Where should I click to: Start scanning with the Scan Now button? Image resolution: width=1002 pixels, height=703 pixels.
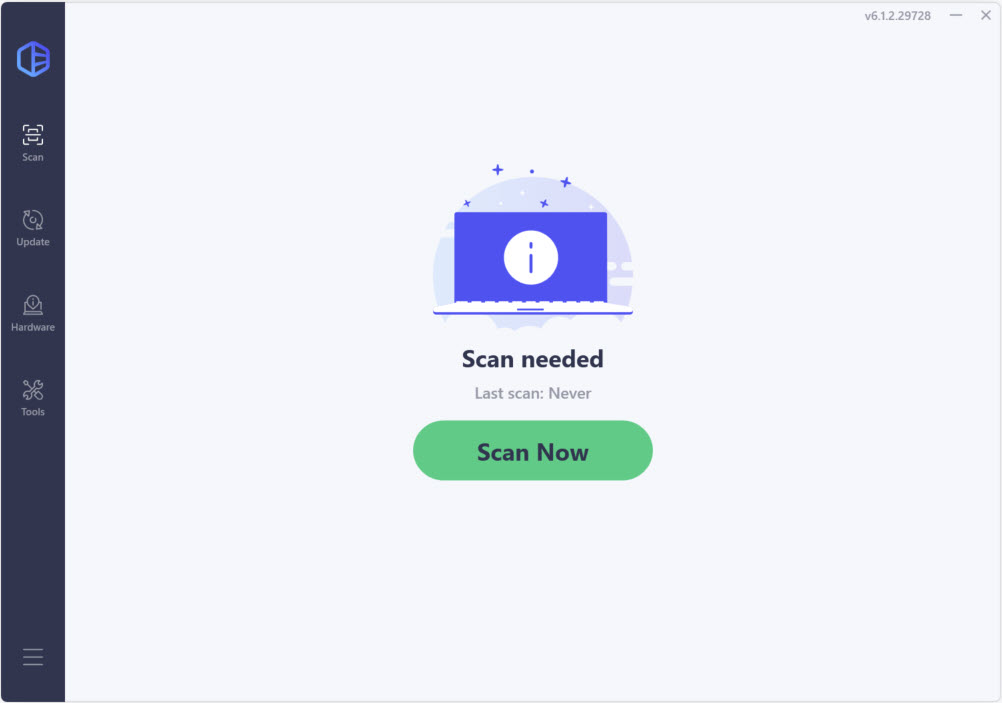click(532, 451)
